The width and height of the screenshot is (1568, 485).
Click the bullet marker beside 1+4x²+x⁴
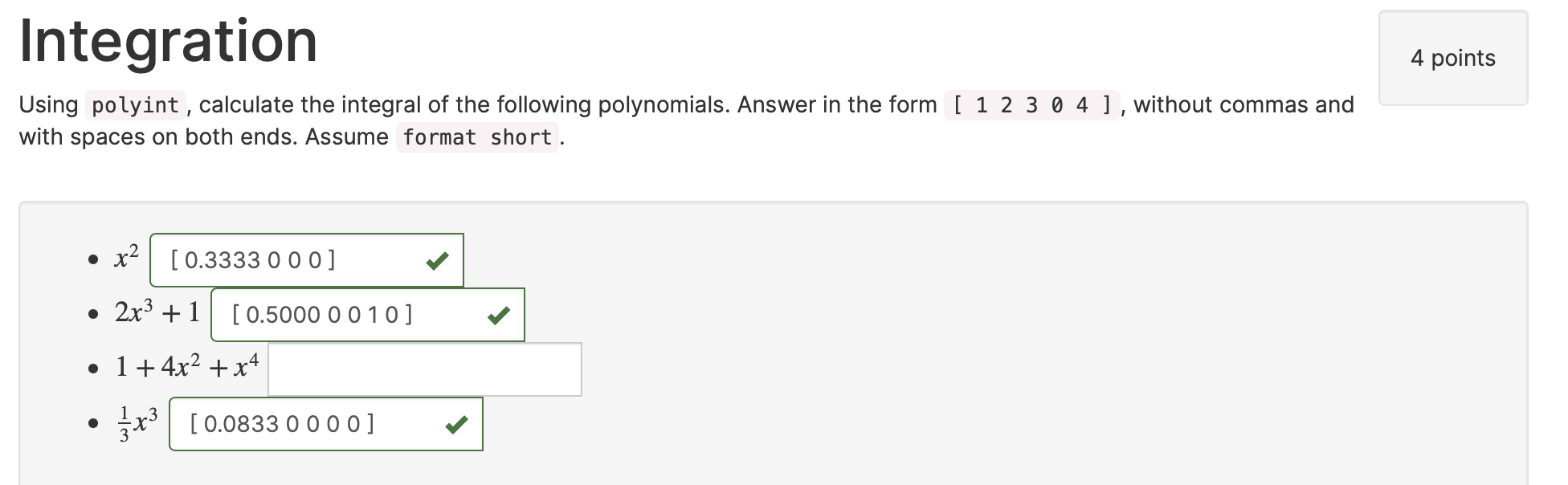pyautogui.click(x=92, y=369)
